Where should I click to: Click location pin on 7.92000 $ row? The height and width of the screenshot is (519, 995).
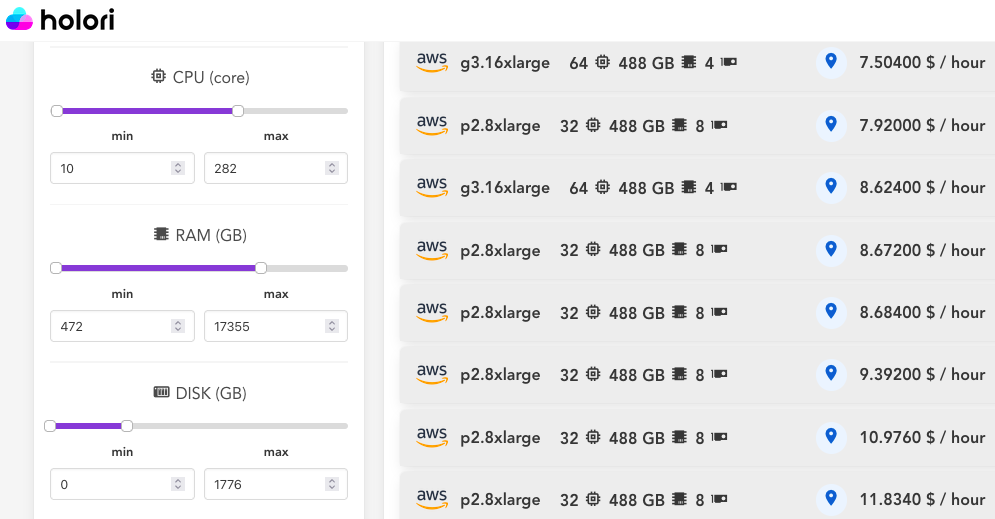coord(830,125)
